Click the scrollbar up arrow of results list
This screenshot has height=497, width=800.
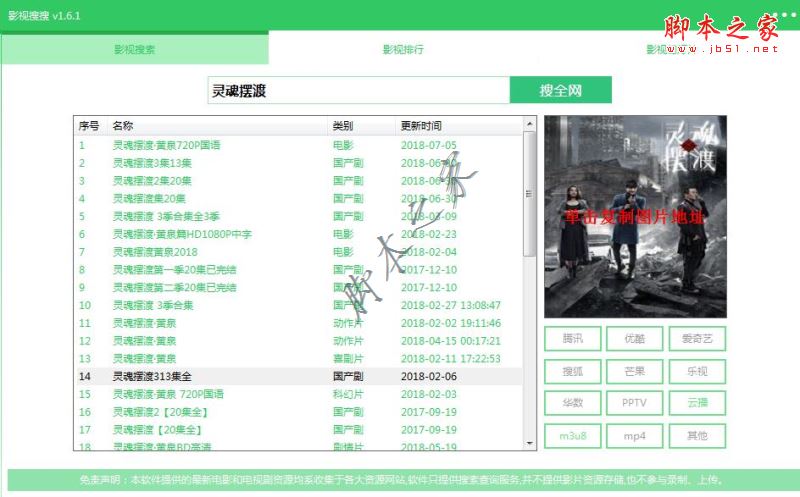click(529, 124)
